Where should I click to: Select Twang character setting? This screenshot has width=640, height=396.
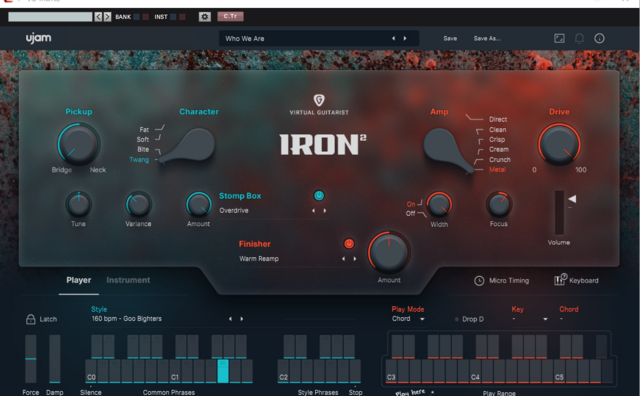pos(139,160)
